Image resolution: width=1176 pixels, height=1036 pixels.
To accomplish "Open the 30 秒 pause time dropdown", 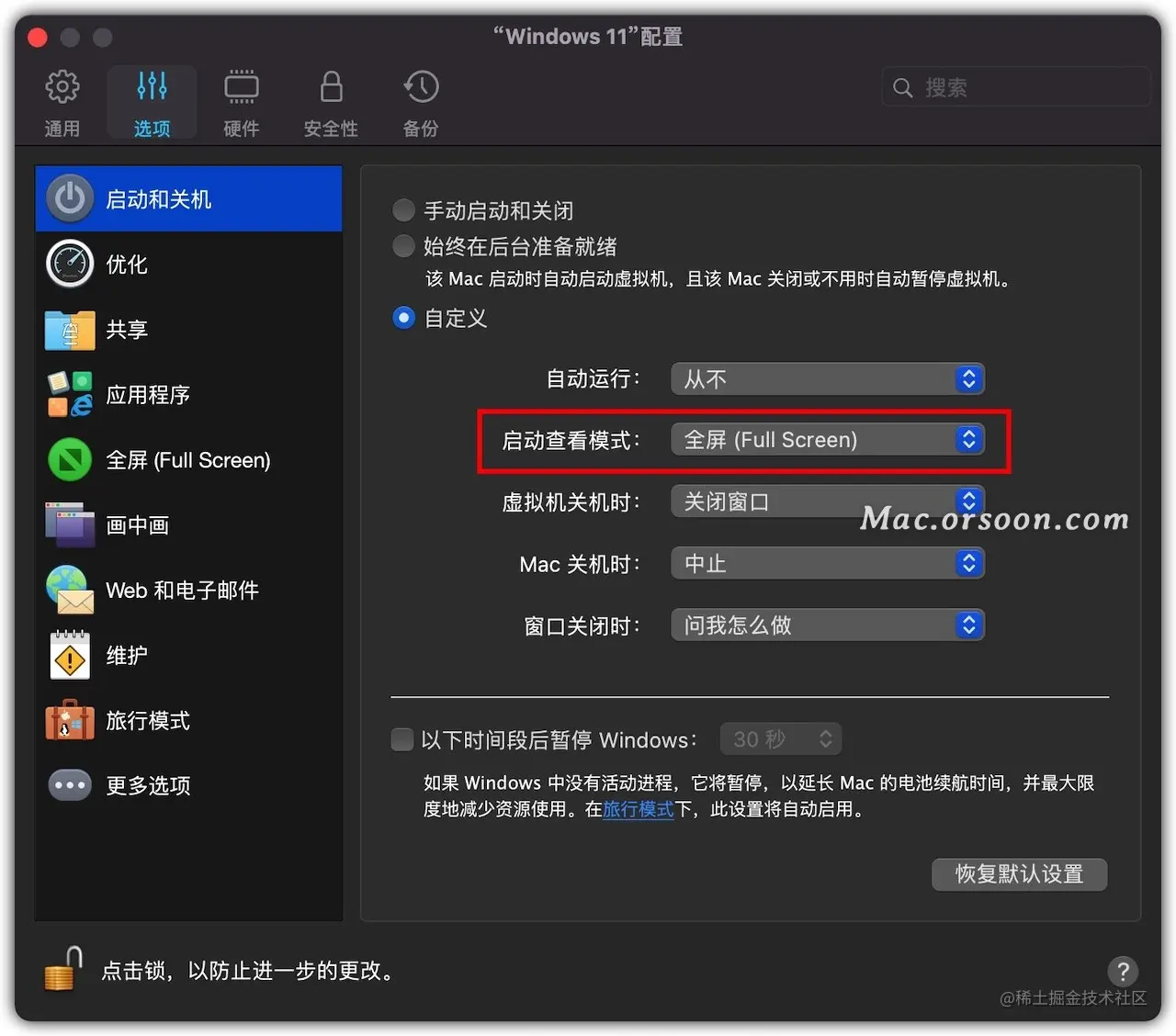I will pos(781,739).
